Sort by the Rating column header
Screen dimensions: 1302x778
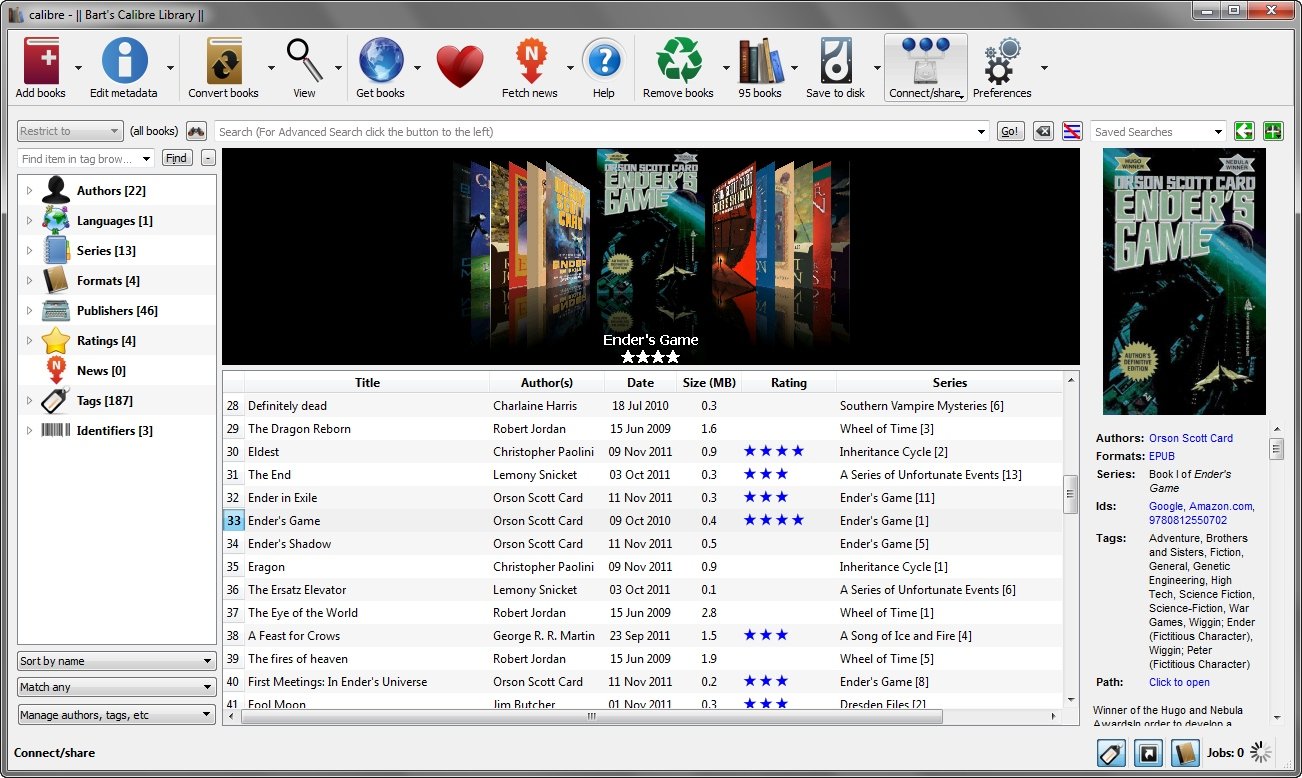[x=789, y=382]
